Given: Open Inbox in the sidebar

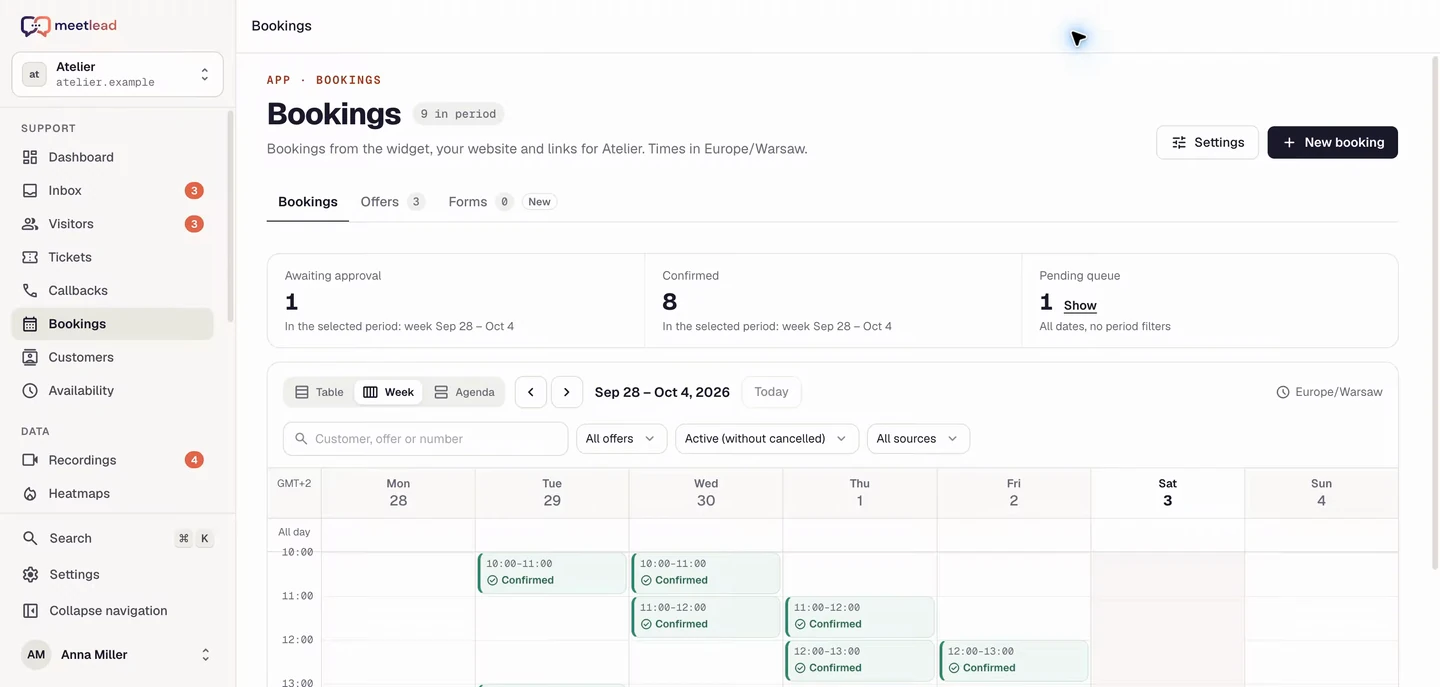Looking at the screenshot, I should point(112,190).
